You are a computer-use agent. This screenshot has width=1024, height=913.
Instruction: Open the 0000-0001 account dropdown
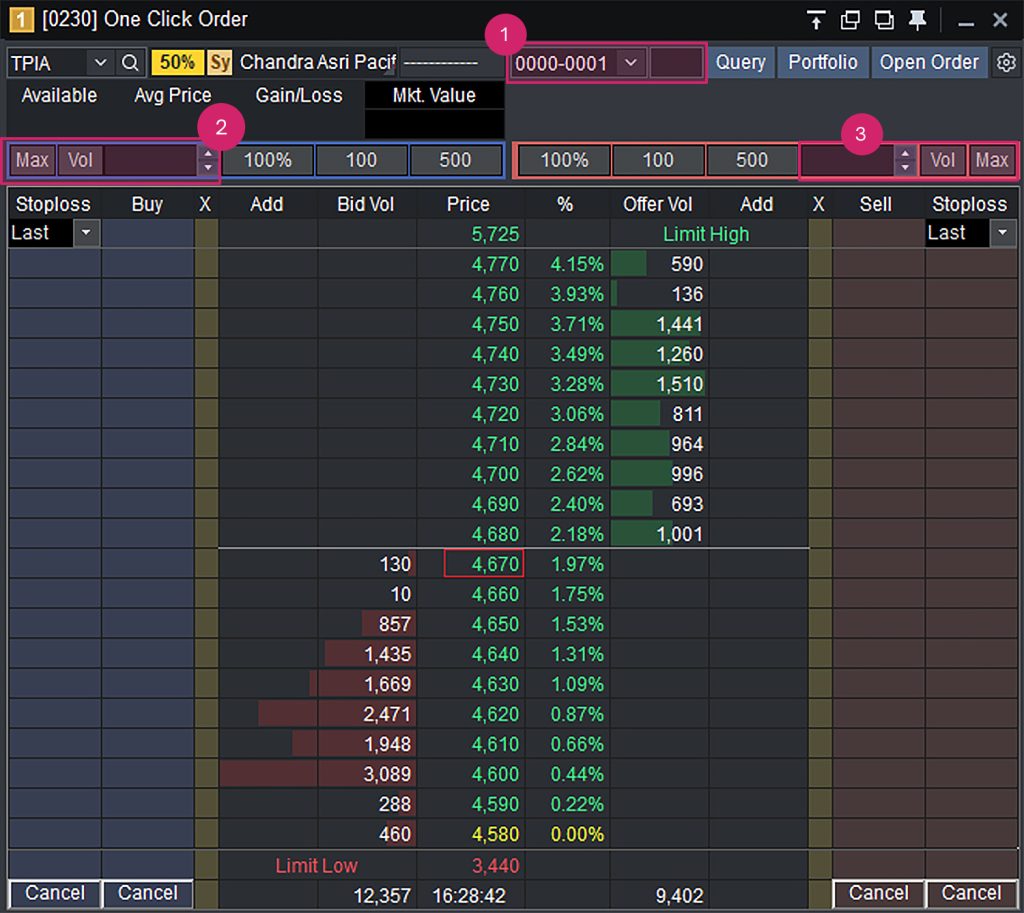tap(630, 62)
